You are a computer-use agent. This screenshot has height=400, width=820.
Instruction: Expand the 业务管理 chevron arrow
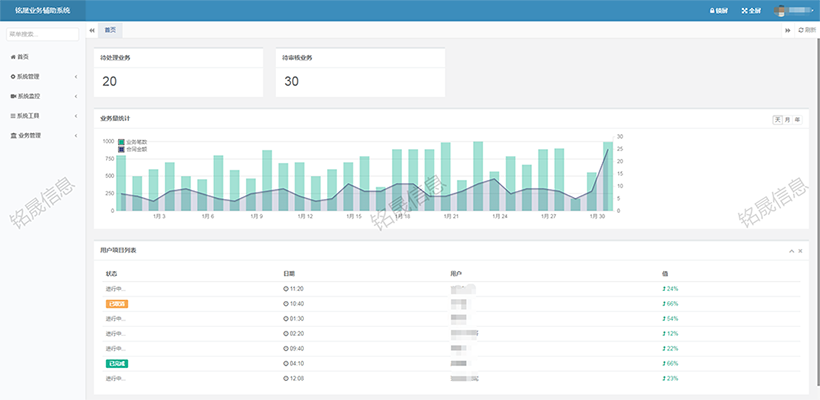point(76,135)
